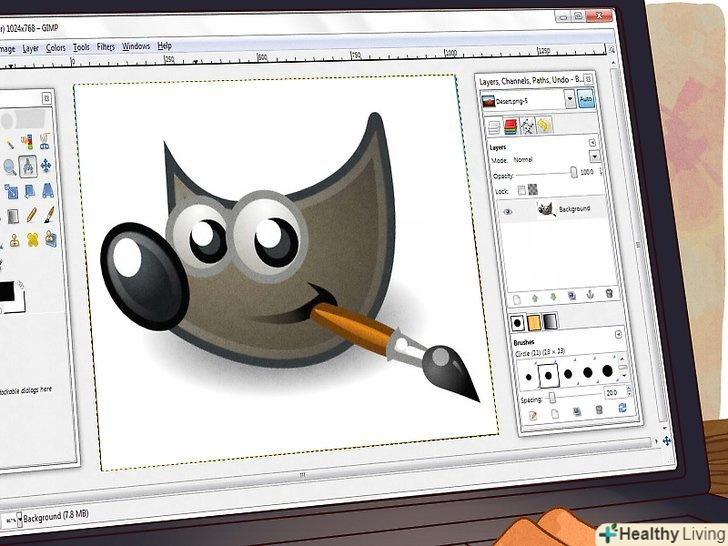Image resolution: width=728 pixels, height=546 pixels.
Task: Click the navigate image cross icon
Action: coord(667,441)
